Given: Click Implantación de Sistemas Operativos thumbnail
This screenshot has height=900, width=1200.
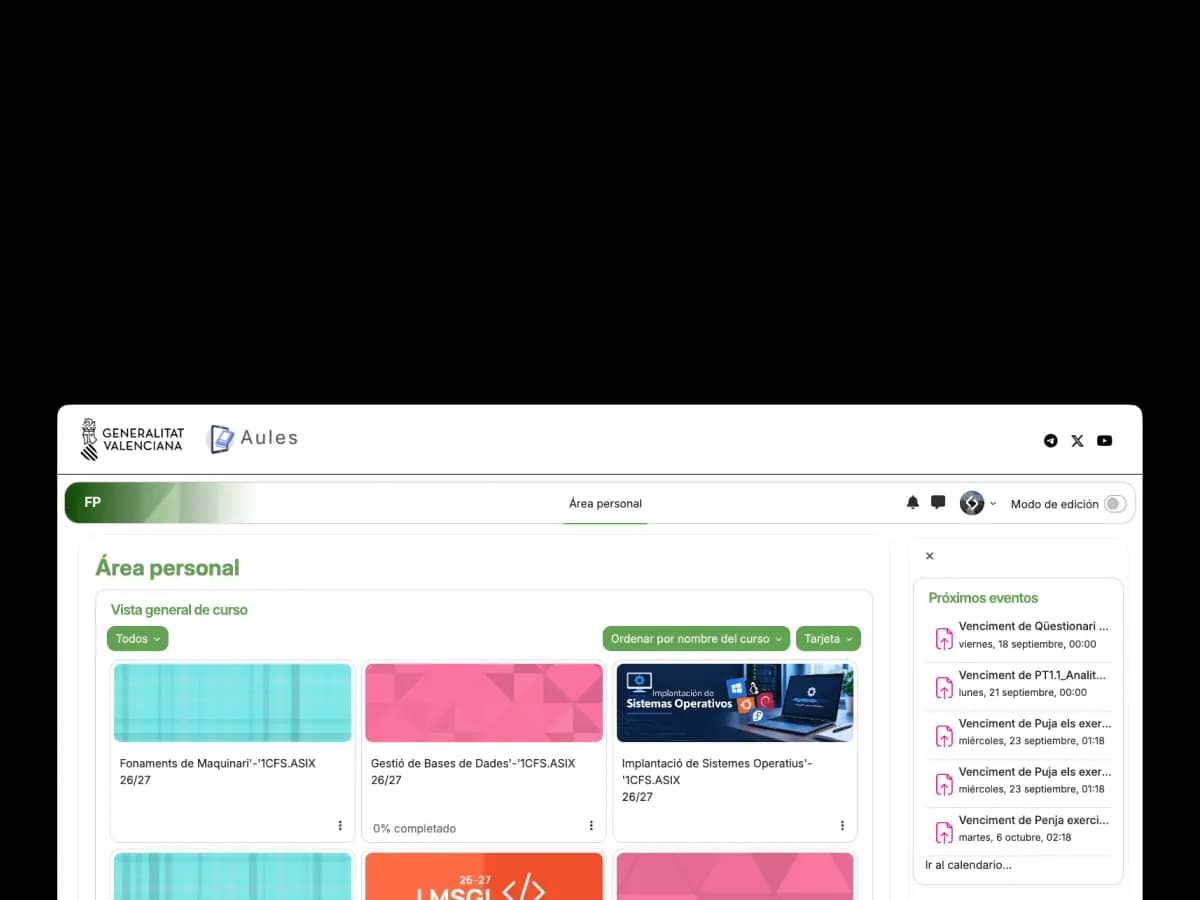Looking at the screenshot, I should pyautogui.click(x=735, y=703).
